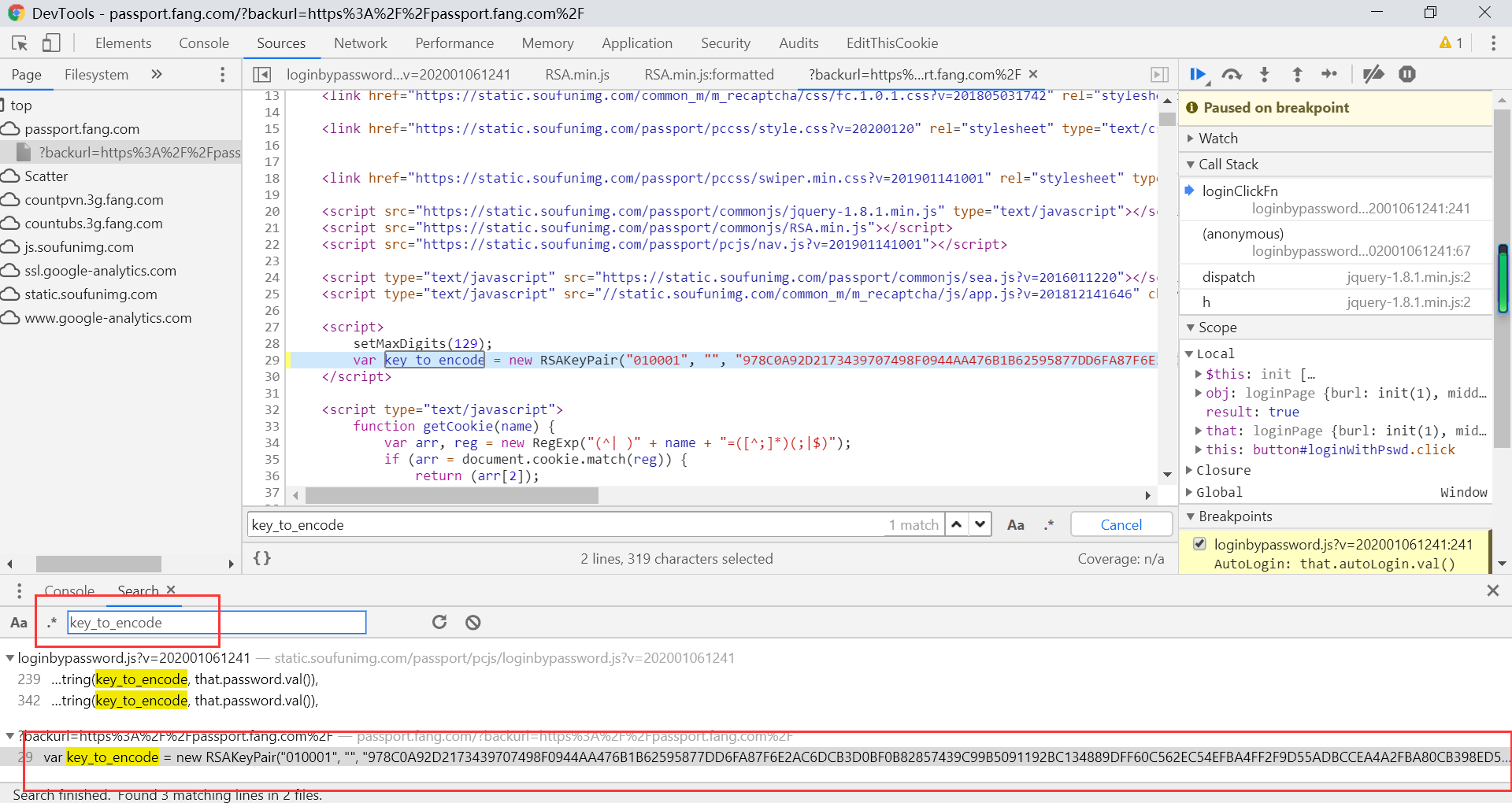The height and width of the screenshot is (803, 1512).
Task: Open the EditThisCookie panel
Action: [x=892, y=43]
